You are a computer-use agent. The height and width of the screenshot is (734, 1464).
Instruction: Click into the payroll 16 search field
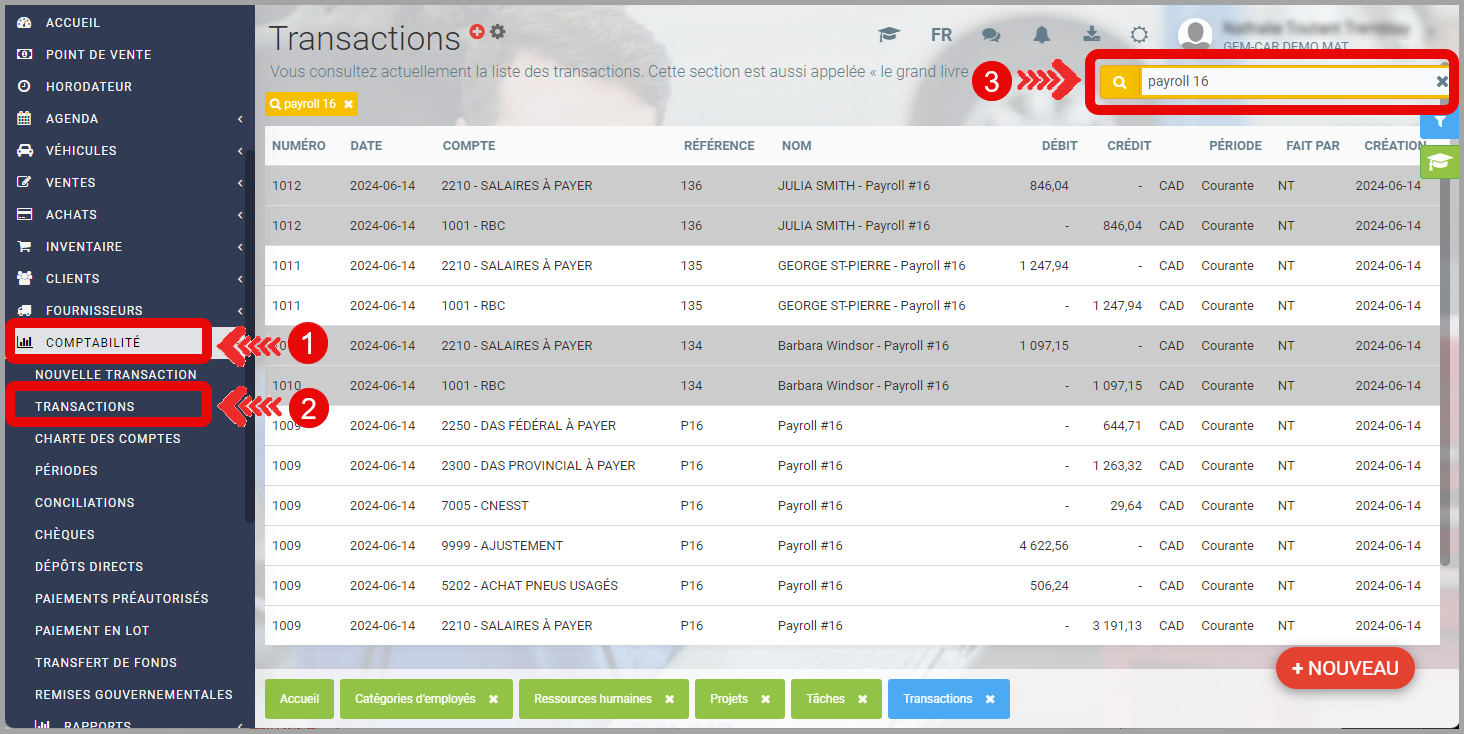click(1285, 82)
